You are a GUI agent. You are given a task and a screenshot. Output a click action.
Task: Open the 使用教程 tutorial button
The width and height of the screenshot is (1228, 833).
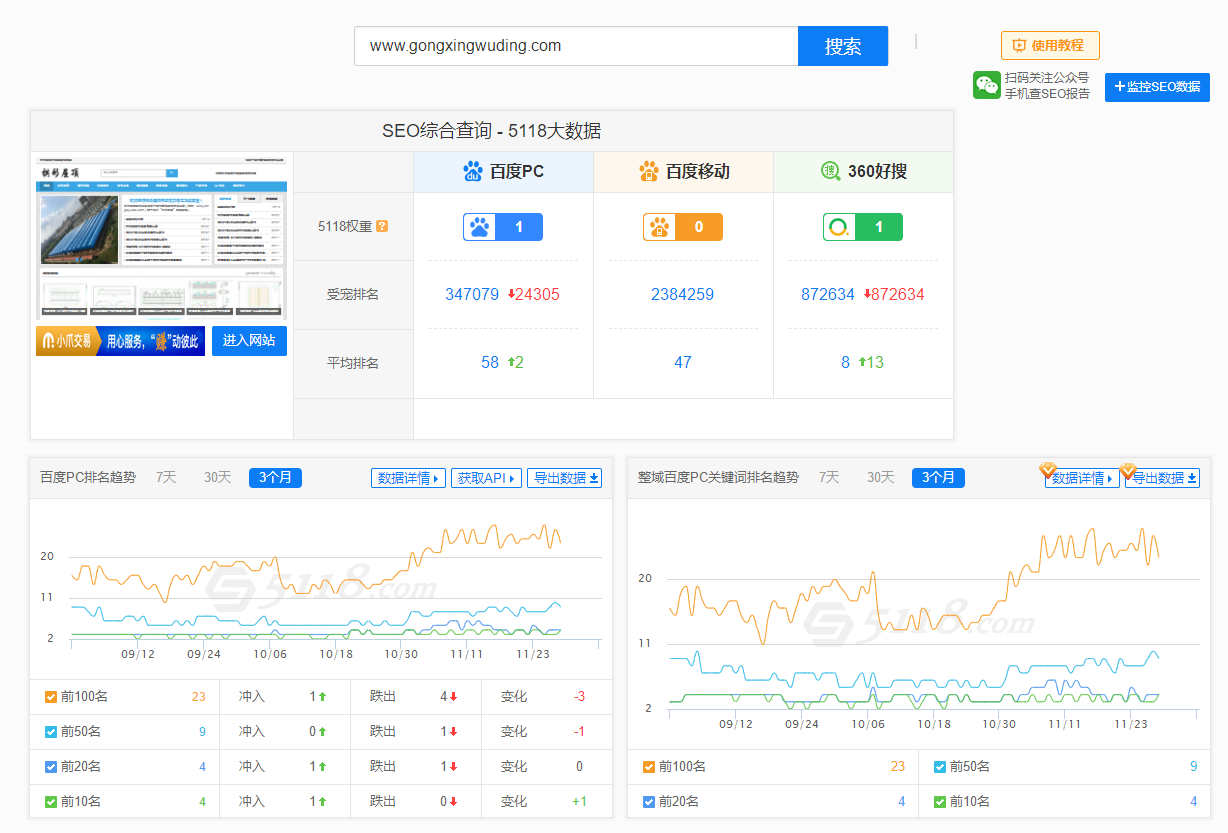click(x=1050, y=45)
